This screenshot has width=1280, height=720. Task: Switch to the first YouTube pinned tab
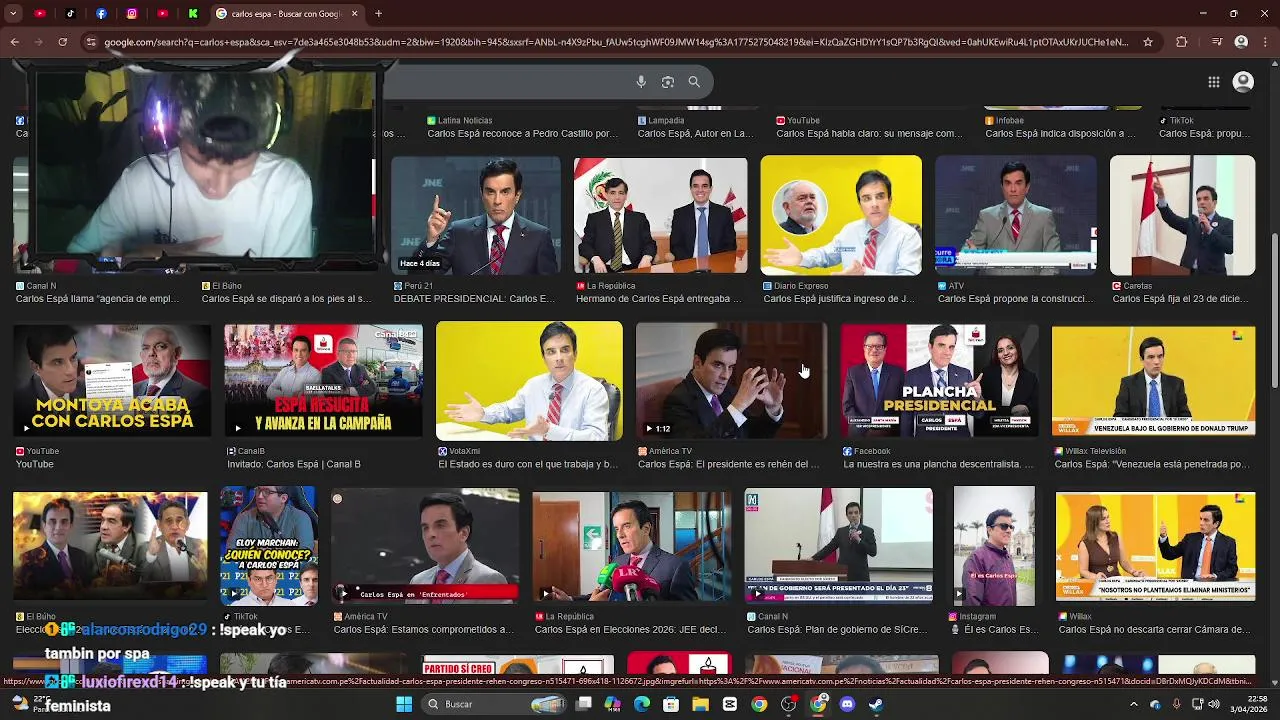tap(40, 14)
